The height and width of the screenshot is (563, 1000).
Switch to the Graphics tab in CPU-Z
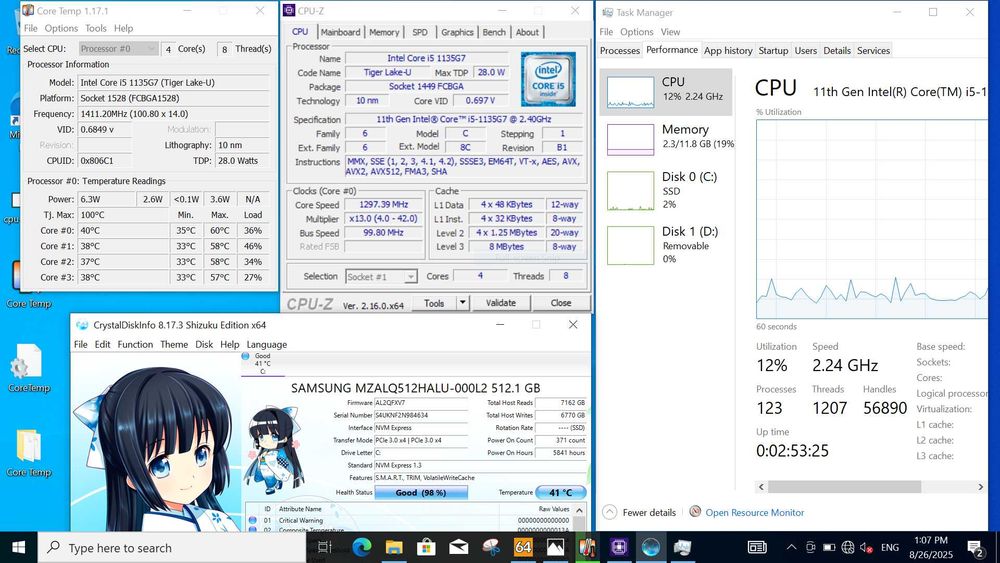(x=457, y=33)
